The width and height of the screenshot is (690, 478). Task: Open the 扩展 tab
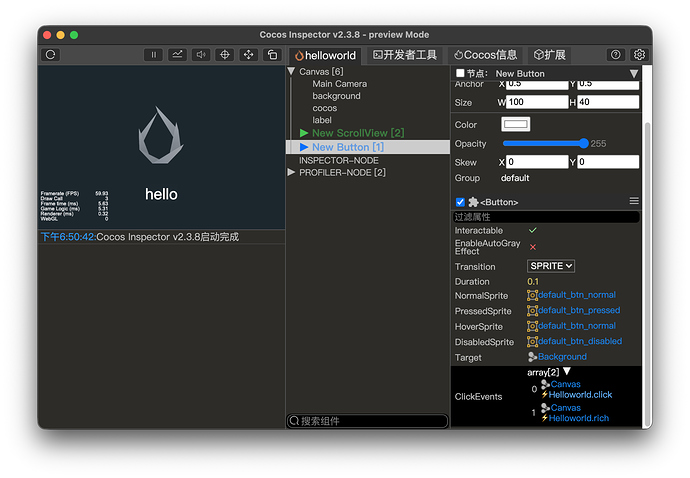click(x=550, y=55)
